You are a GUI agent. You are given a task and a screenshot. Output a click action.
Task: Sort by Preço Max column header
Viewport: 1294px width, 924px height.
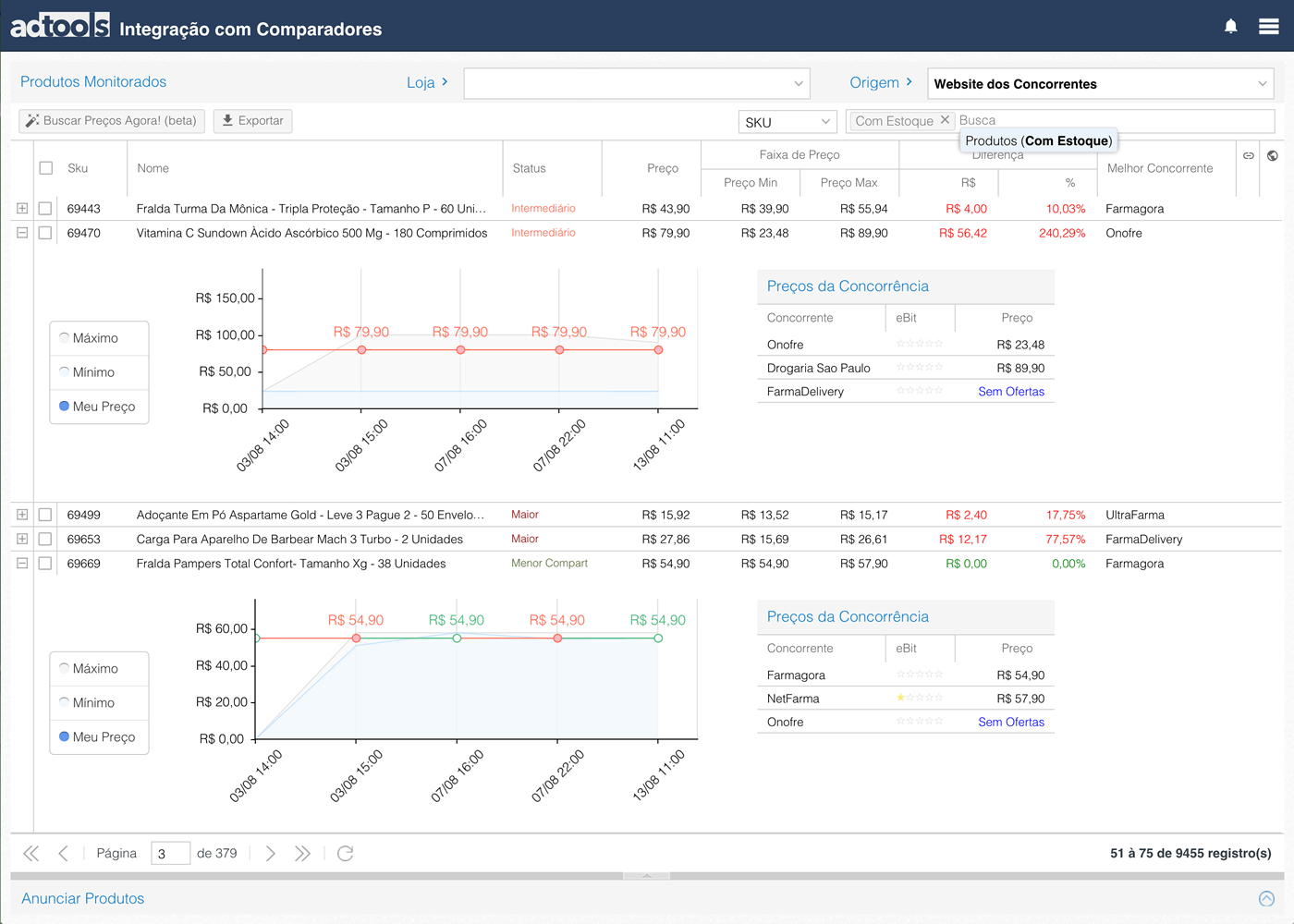click(848, 182)
